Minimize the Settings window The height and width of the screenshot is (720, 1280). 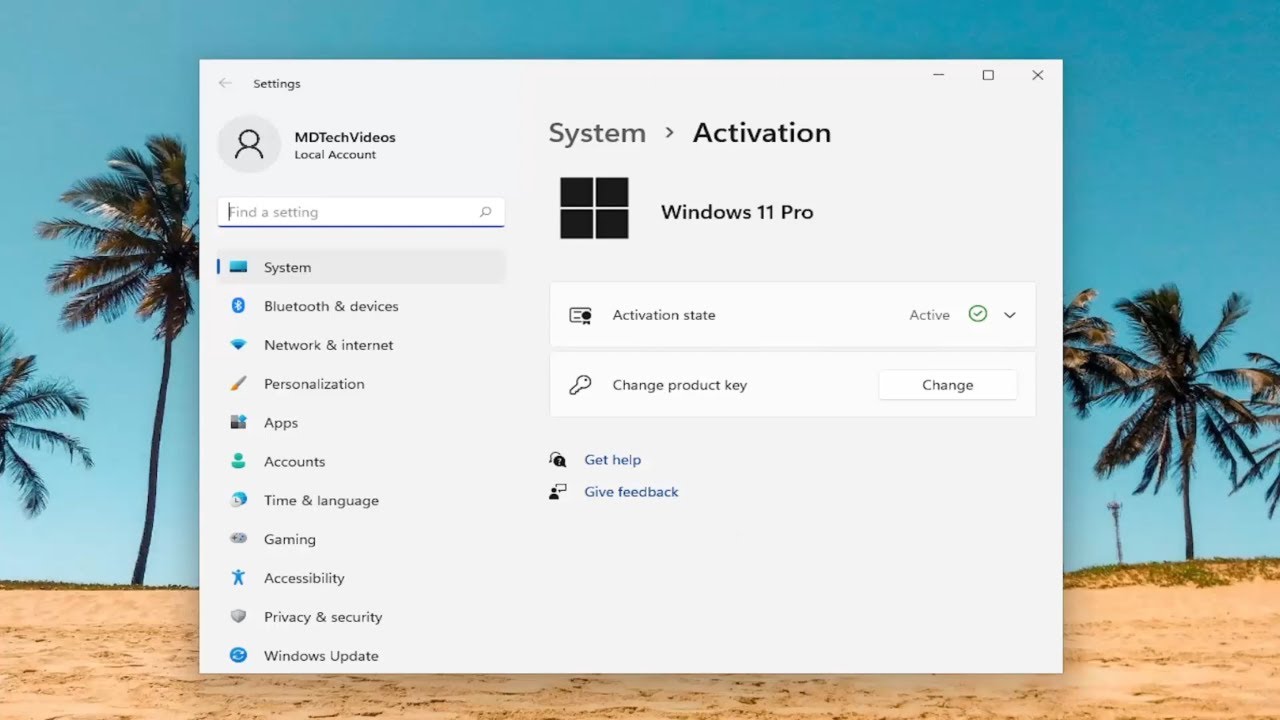click(x=939, y=75)
